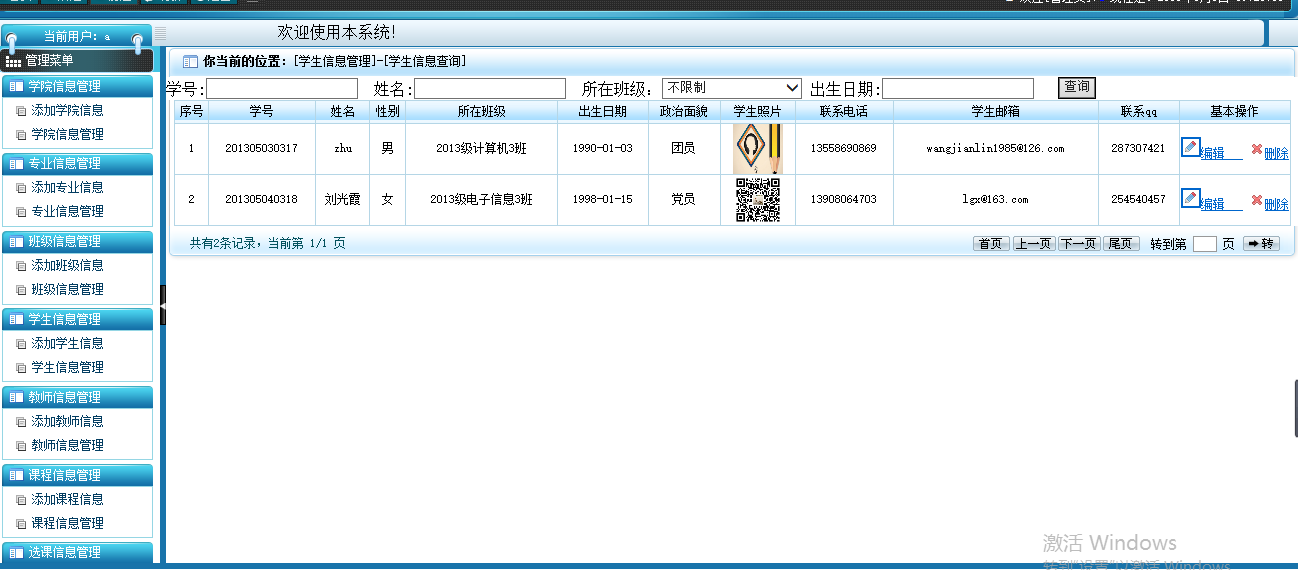The width and height of the screenshot is (1298, 570).
Task: Click the red delete X for 刘光霞
Action: [1256, 199]
